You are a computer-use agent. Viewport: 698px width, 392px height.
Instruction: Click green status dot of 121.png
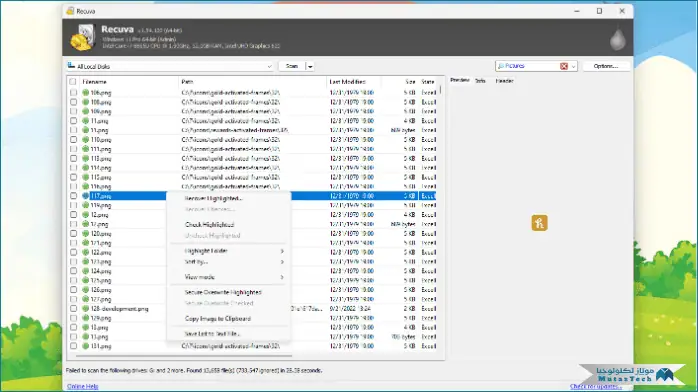(85, 243)
